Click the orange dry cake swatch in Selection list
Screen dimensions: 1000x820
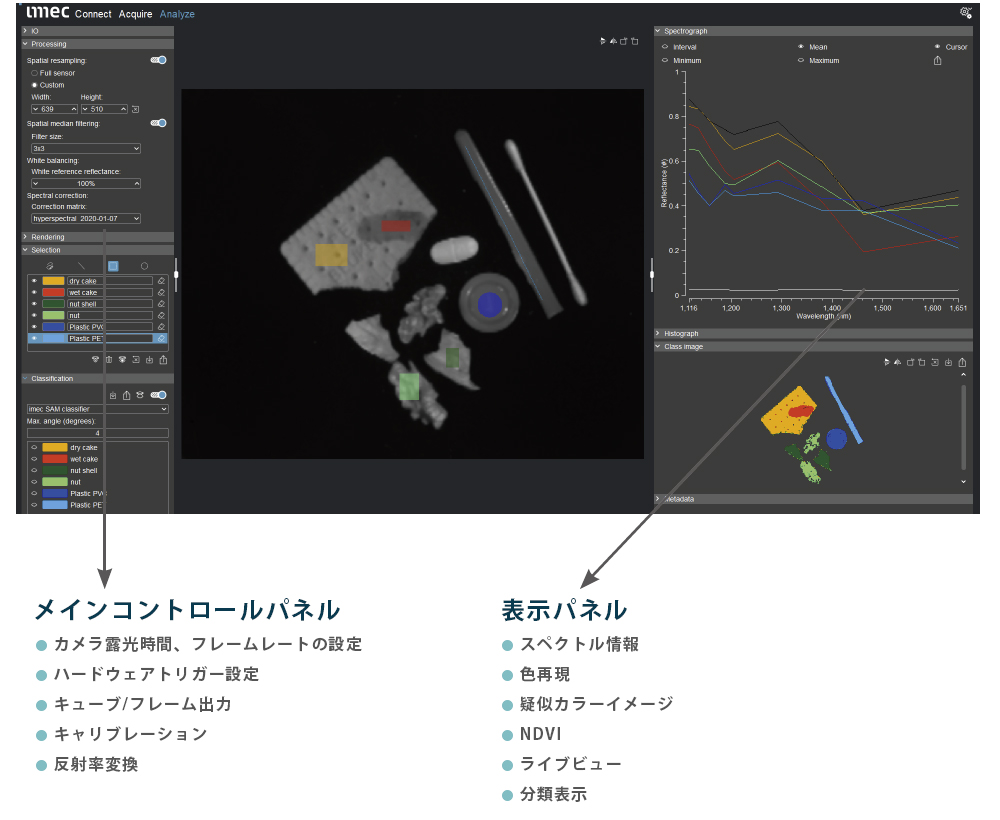click(53, 281)
